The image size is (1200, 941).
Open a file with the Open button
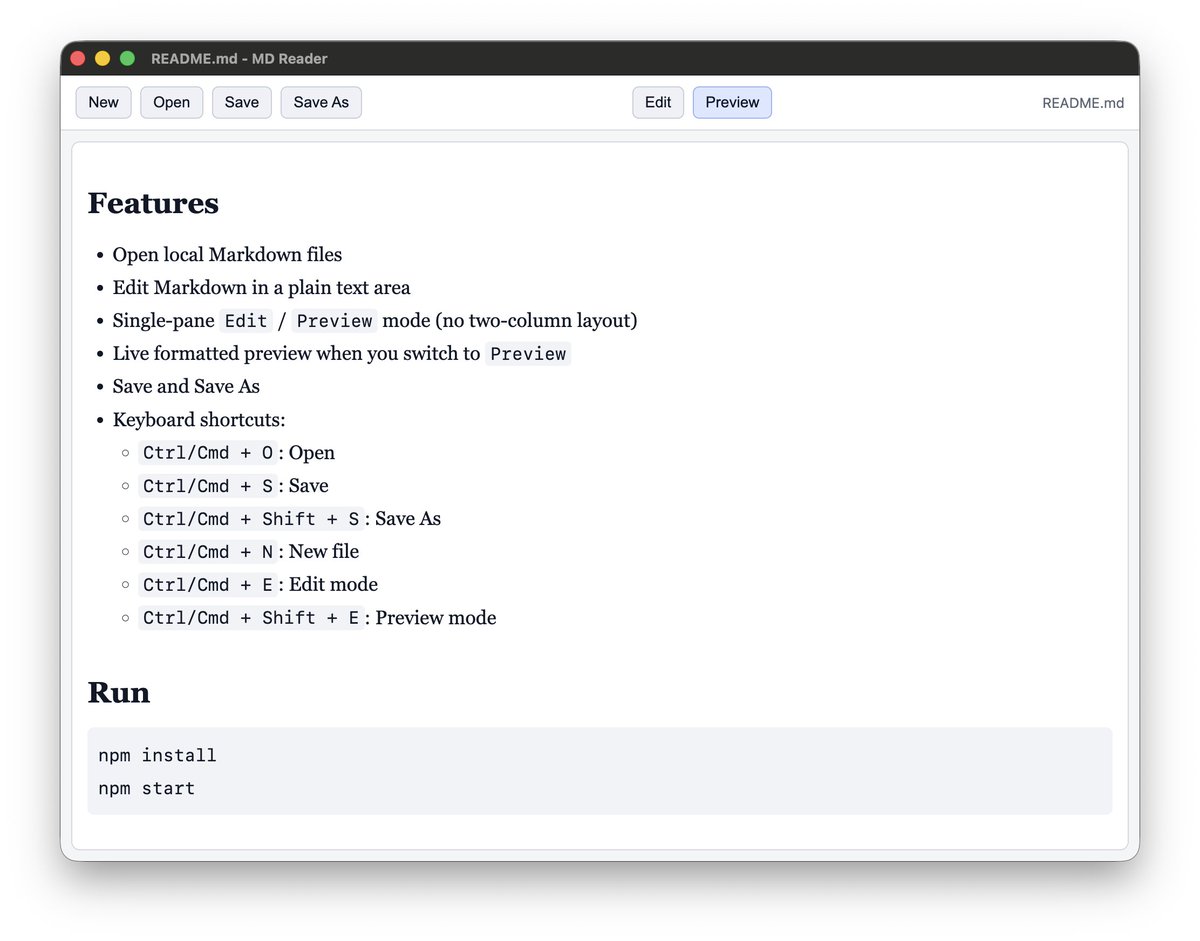coord(171,102)
